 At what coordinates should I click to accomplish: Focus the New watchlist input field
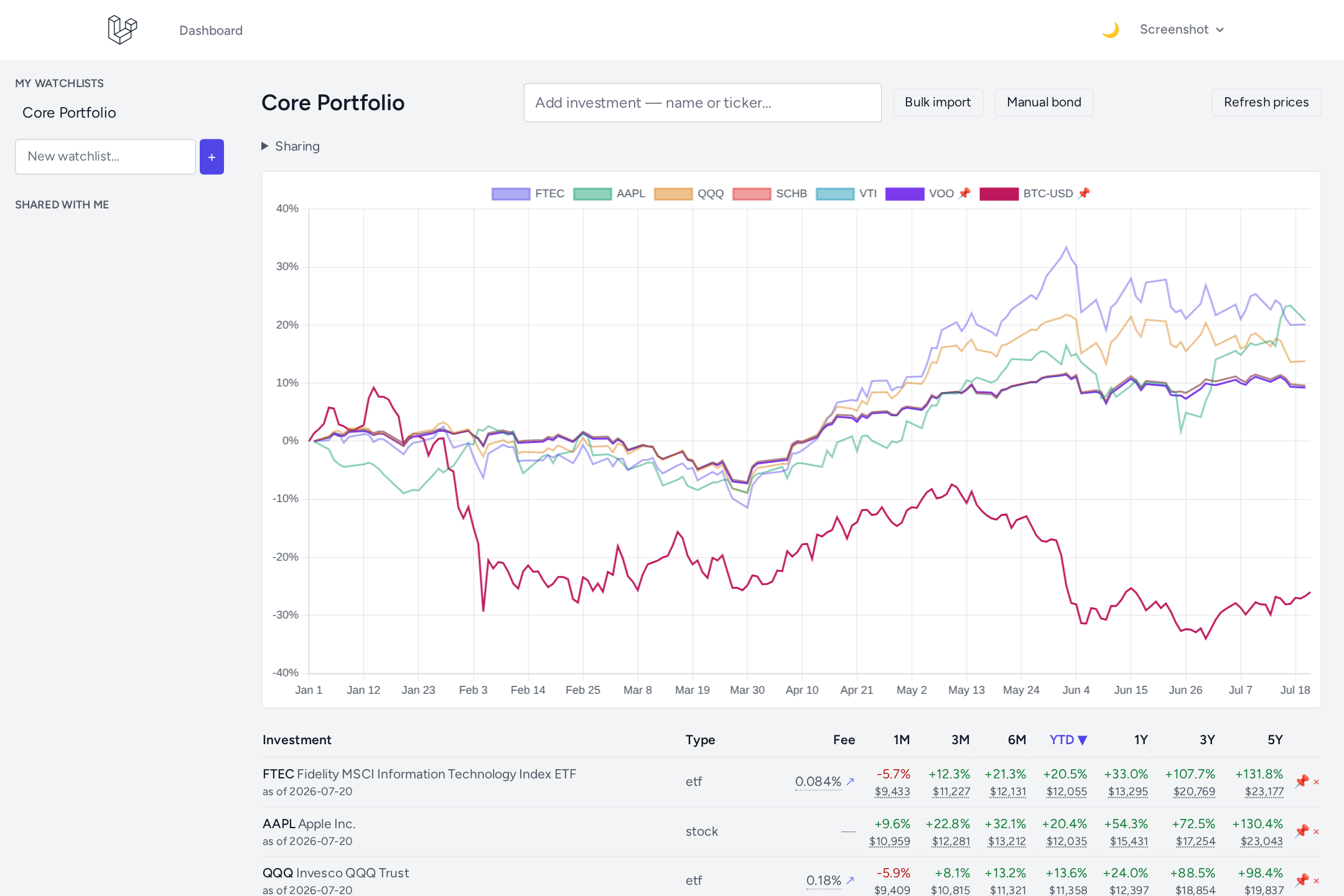(105, 157)
